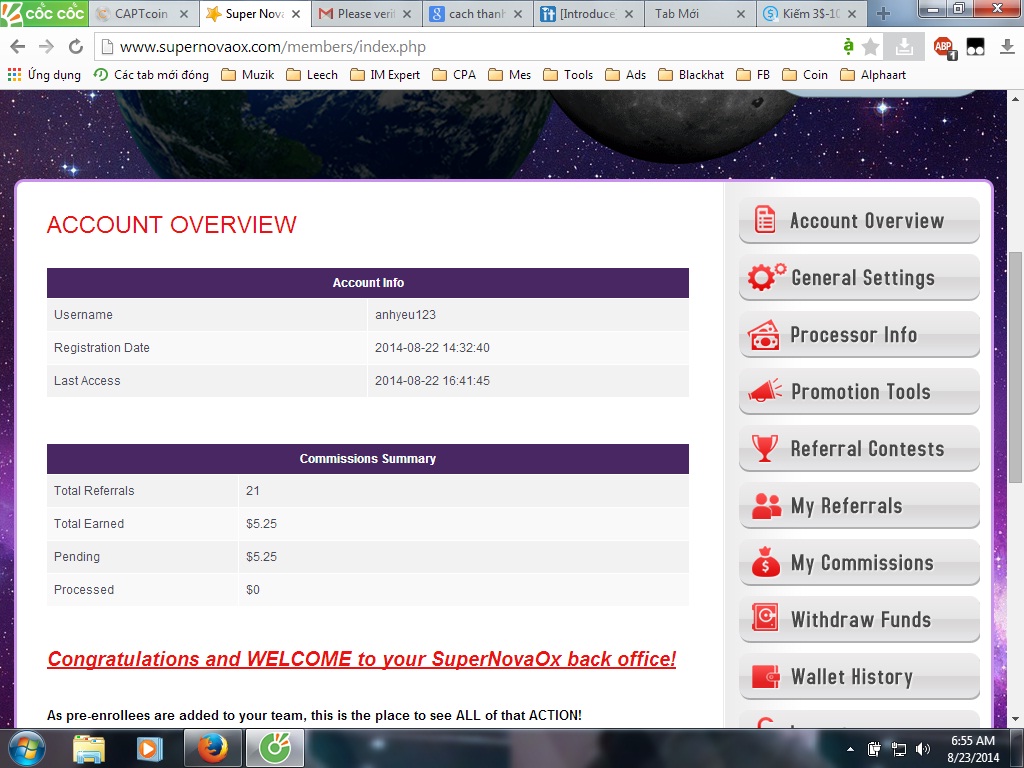1024x768 pixels.
Task: Click the gear icon beside General Settings
Action: 765,277
